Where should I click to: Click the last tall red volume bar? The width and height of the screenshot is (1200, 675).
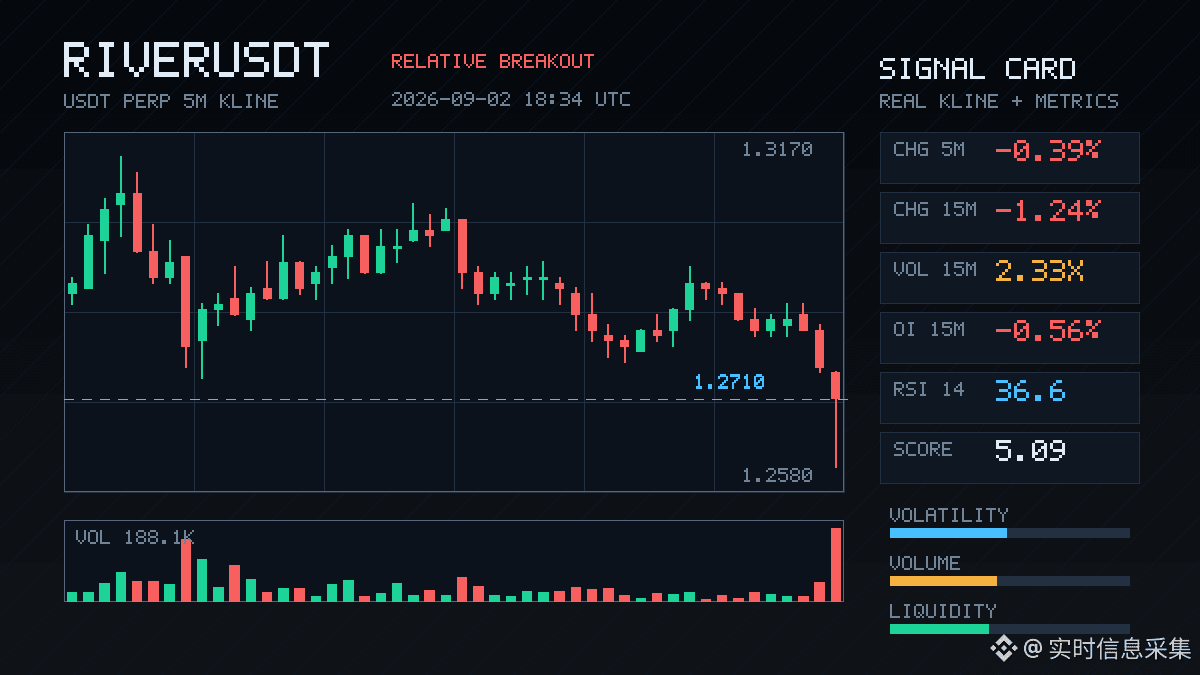pyautogui.click(x=836, y=564)
